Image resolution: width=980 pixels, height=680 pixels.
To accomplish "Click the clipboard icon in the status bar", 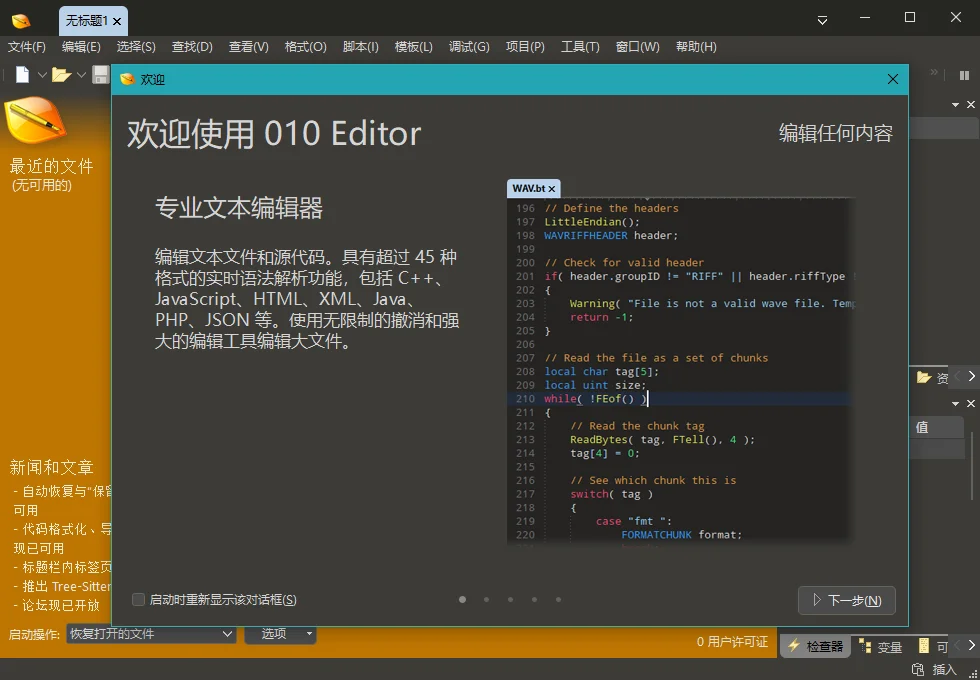I will coord(918,669).
